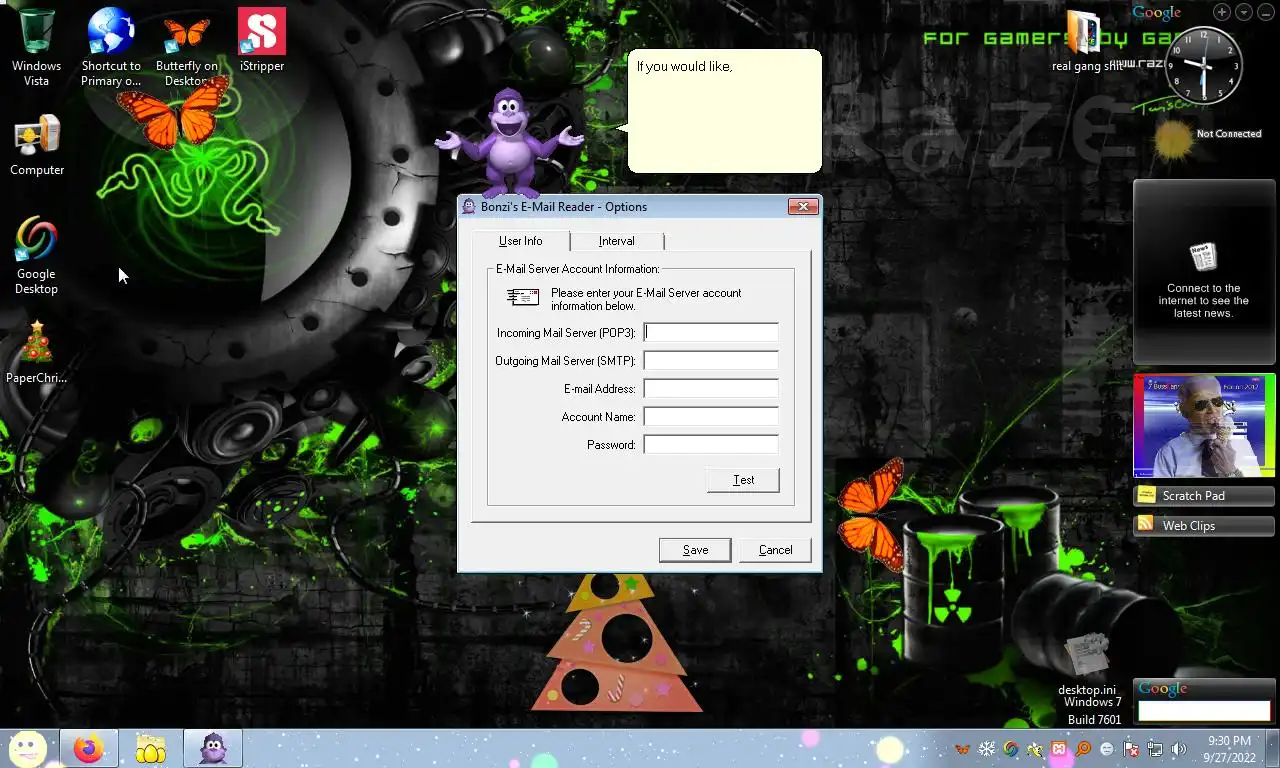
Task: Click the analog clock gadget
Action: tap(1203, 66)
